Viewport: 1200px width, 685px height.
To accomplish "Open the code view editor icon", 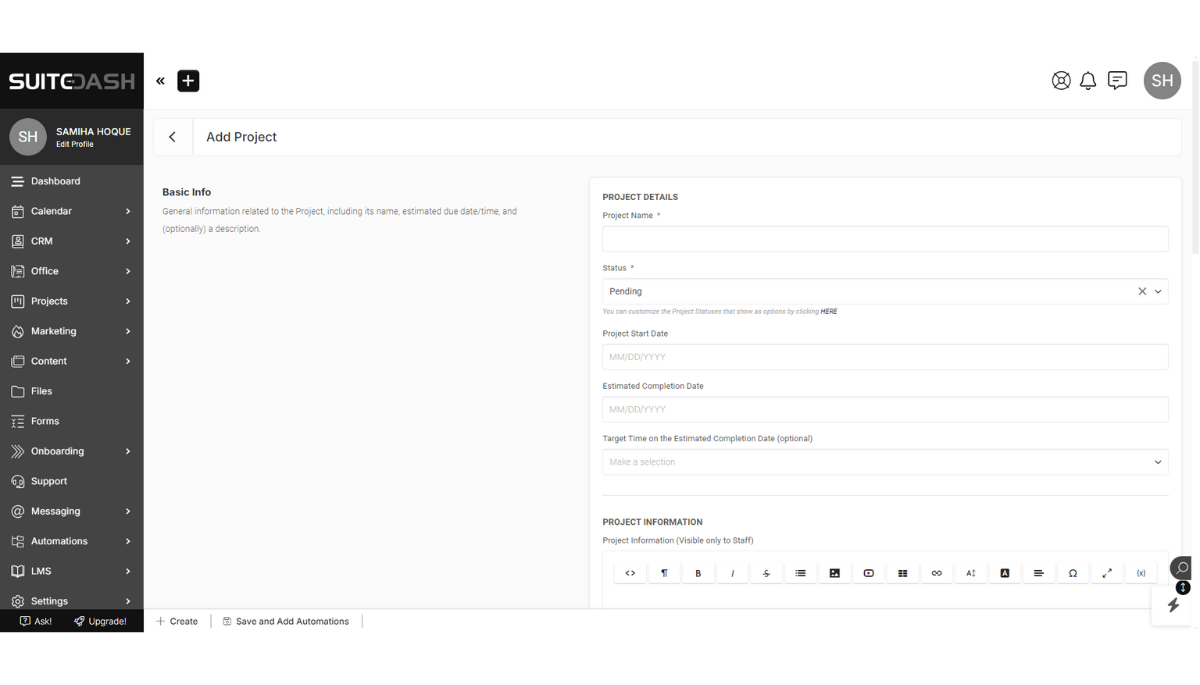I will 630,572.
